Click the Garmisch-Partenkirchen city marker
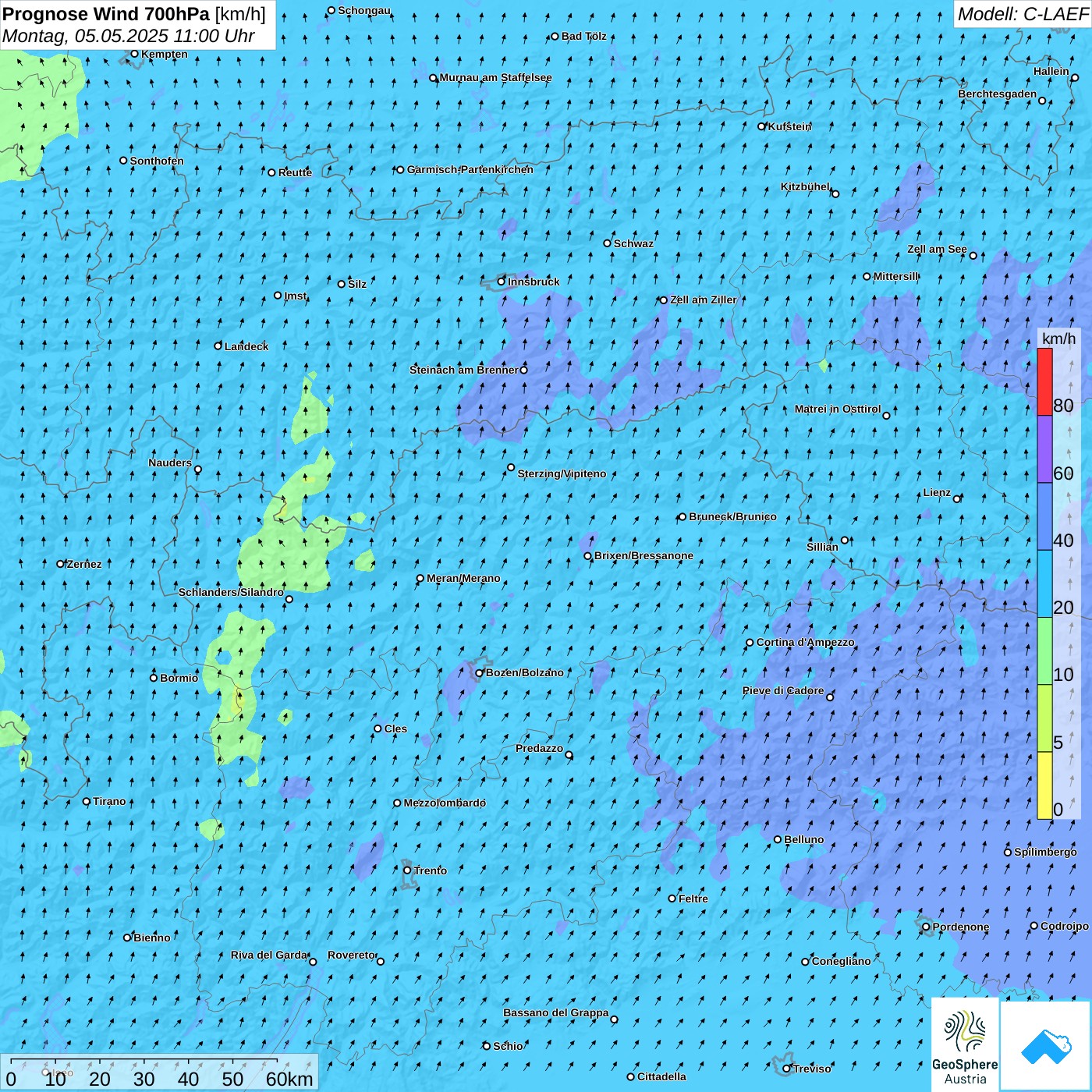 pos(401,170)
